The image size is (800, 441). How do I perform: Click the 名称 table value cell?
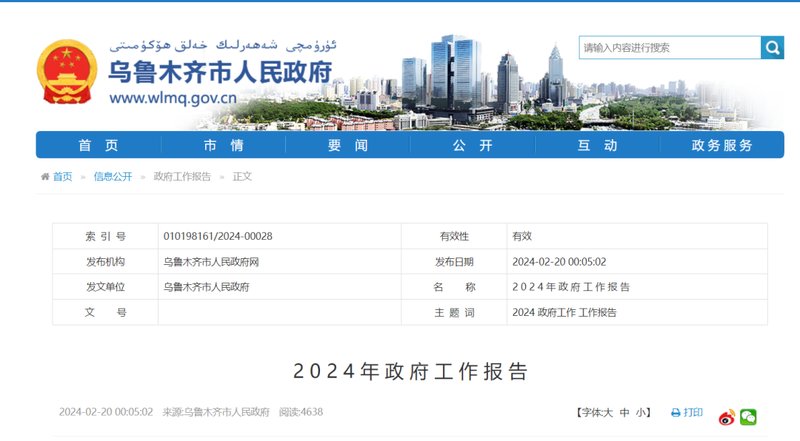click(x=637, y=287)
